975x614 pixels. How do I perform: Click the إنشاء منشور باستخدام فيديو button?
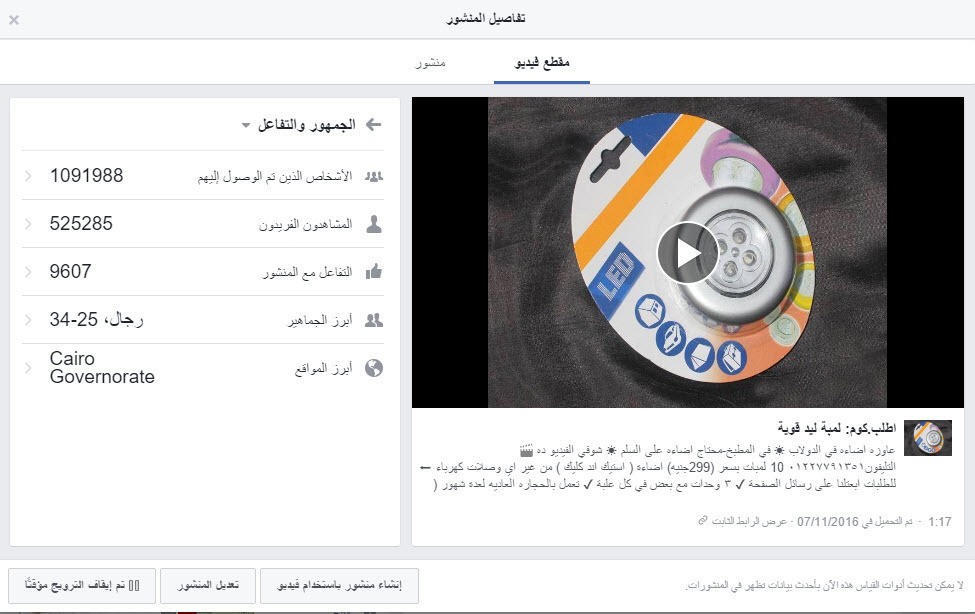[339, 585]
